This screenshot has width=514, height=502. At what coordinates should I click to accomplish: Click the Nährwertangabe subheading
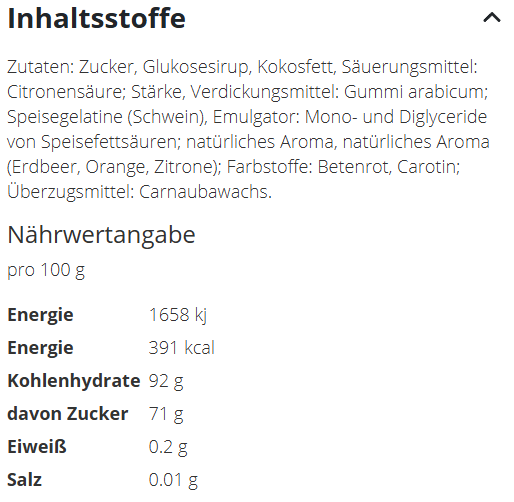pyautogui.click(x=101, y=235)
